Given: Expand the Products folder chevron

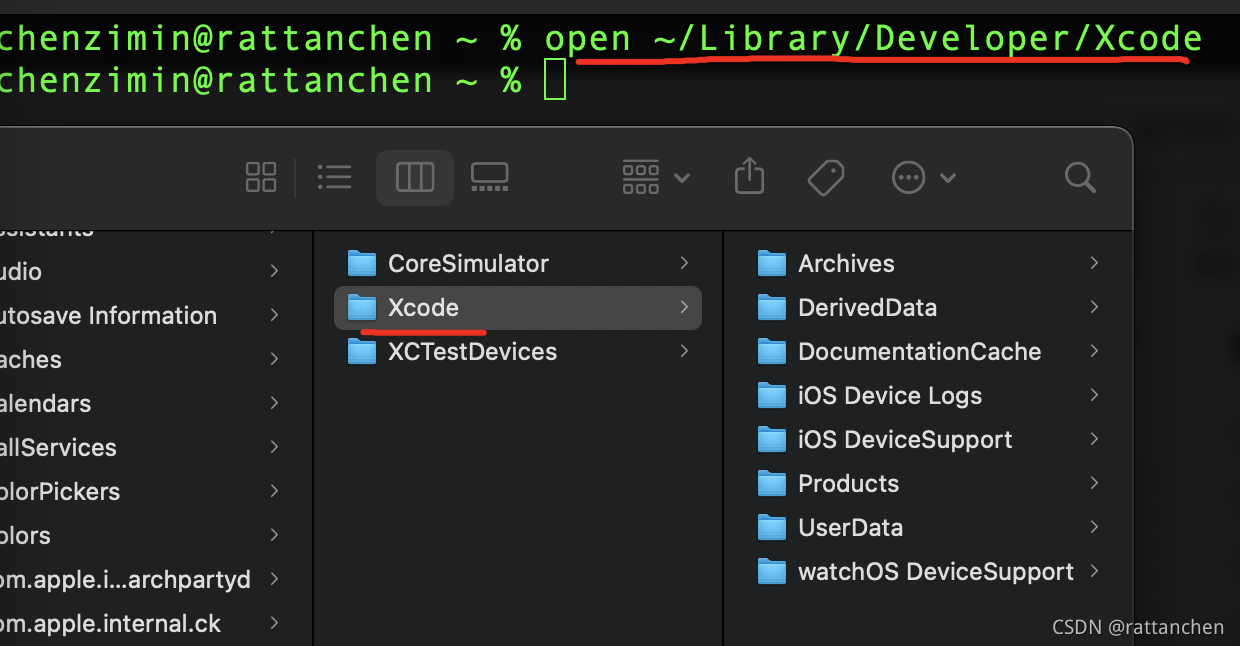Looking at the screenshot, I should point(1094,483).
